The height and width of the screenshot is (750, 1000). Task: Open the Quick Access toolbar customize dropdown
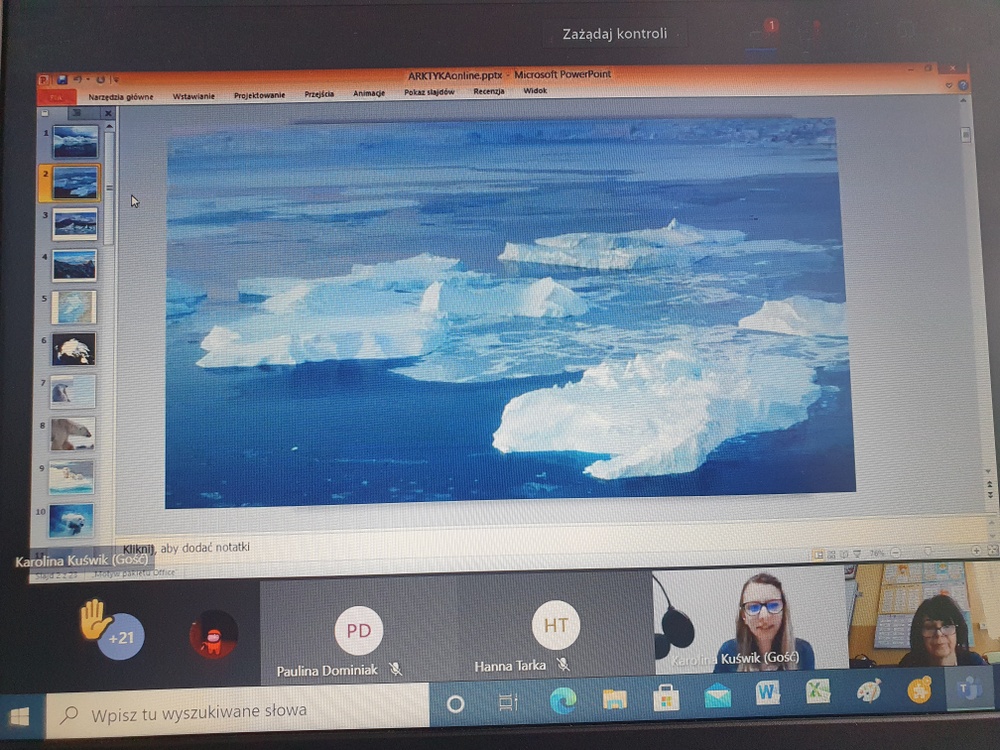tap(115, 80)
